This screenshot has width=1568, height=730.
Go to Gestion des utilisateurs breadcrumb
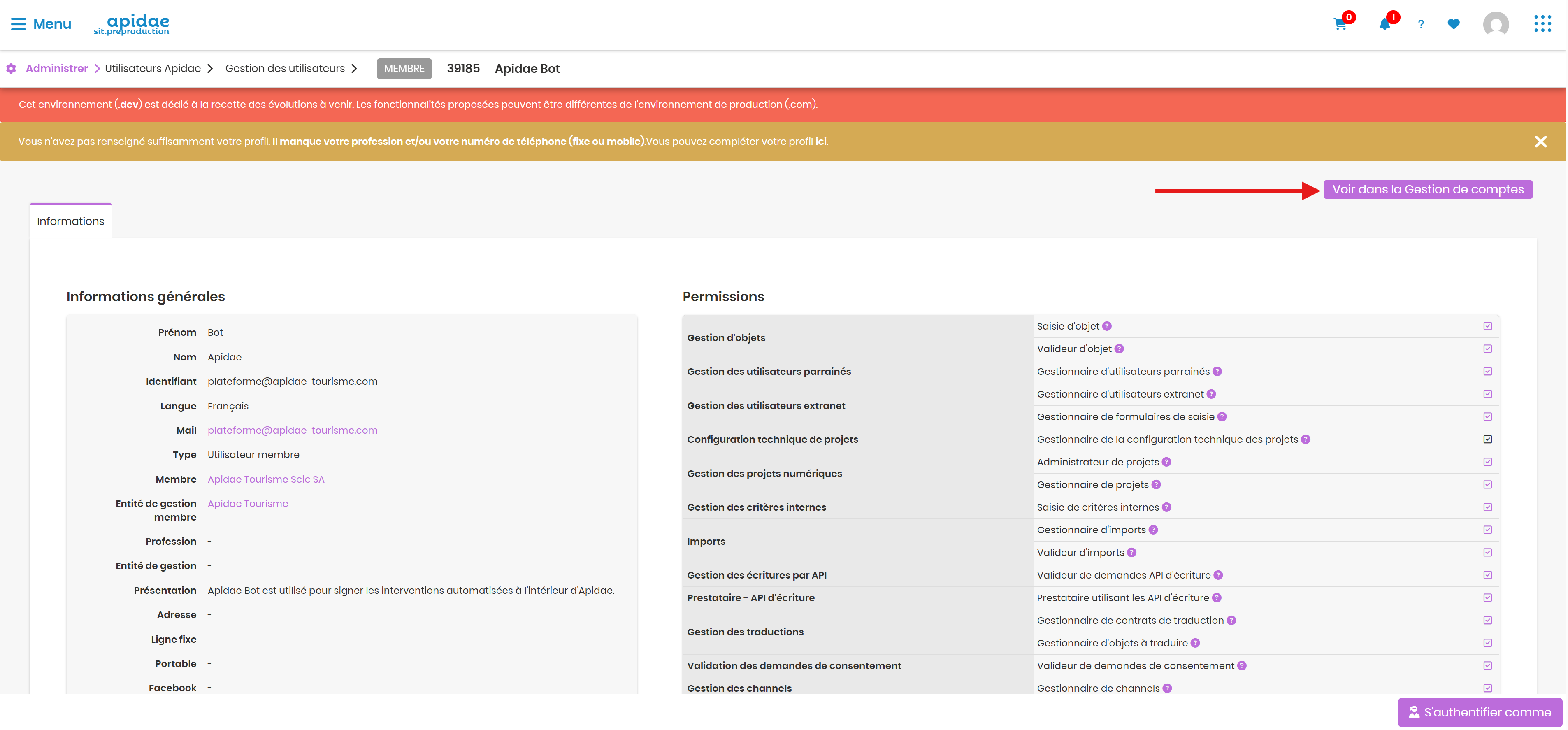285,68
